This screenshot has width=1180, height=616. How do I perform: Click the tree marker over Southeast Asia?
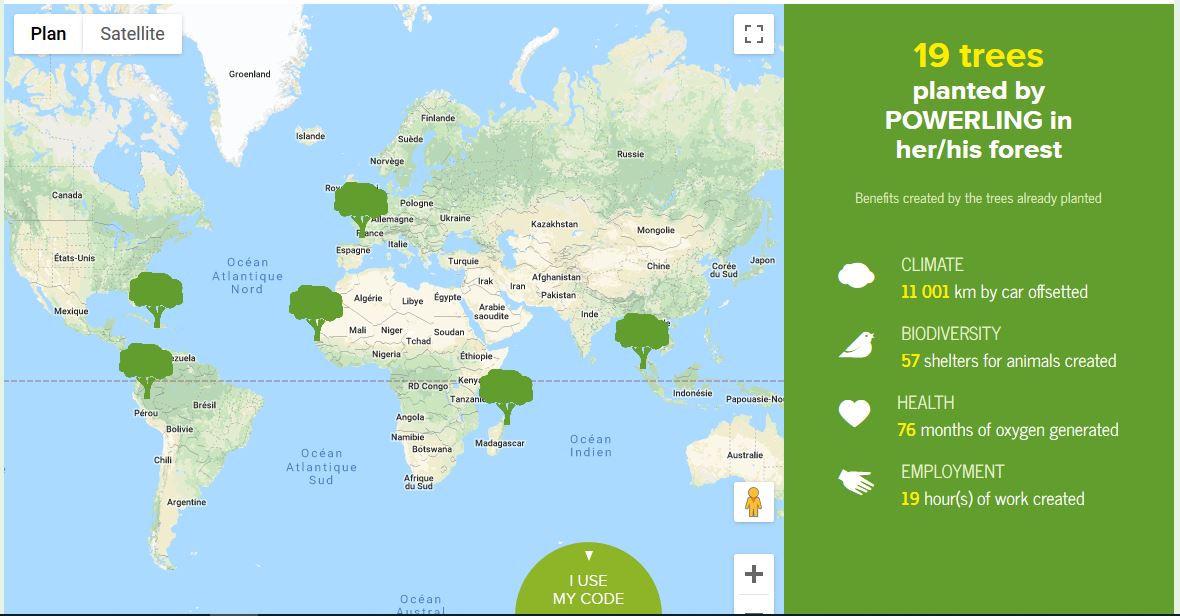click(642, 341)
